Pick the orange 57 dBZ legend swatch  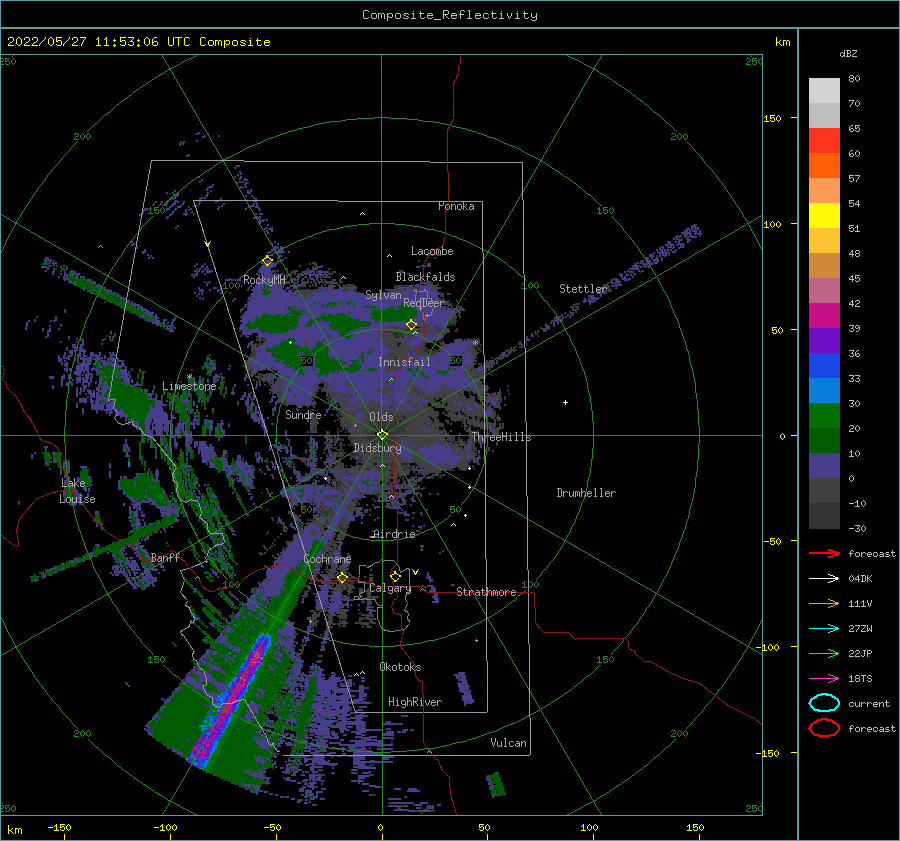[x=824, y=166]
